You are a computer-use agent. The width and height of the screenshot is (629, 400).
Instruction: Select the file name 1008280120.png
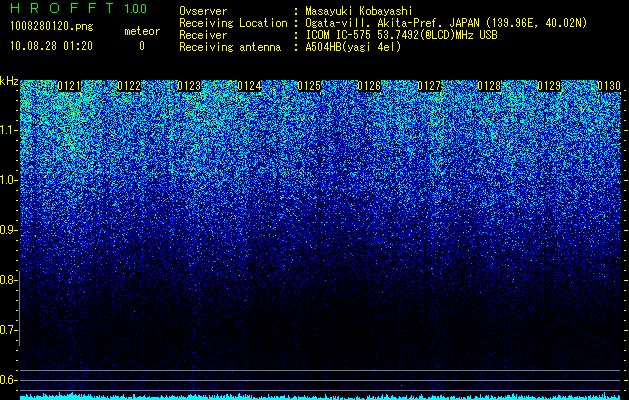point(52,26)
